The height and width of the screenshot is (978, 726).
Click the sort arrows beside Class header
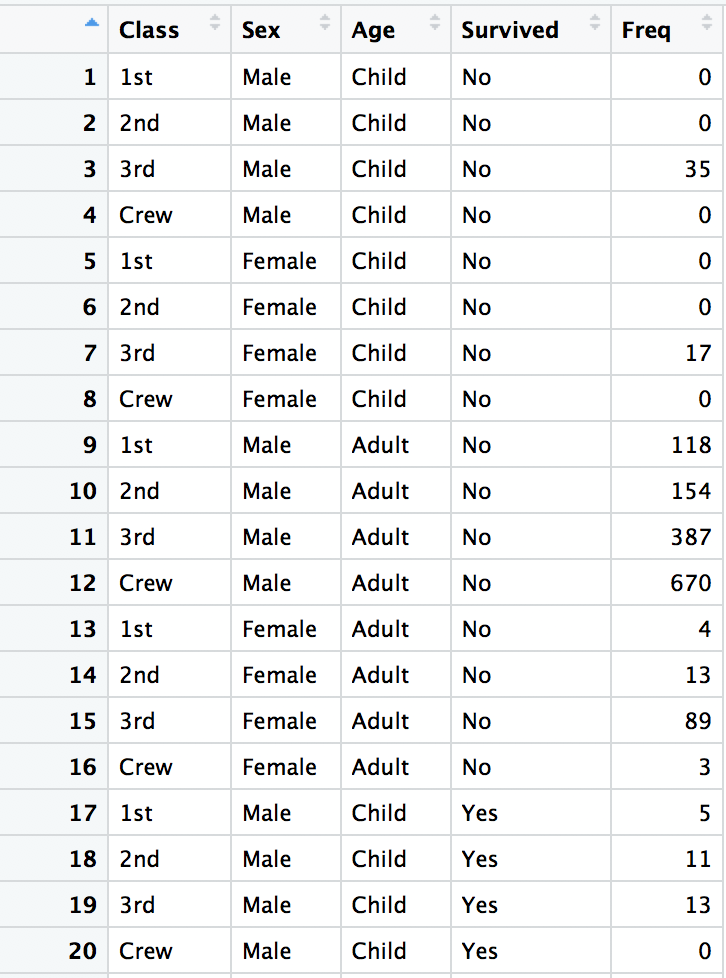(x=215, y=22)
